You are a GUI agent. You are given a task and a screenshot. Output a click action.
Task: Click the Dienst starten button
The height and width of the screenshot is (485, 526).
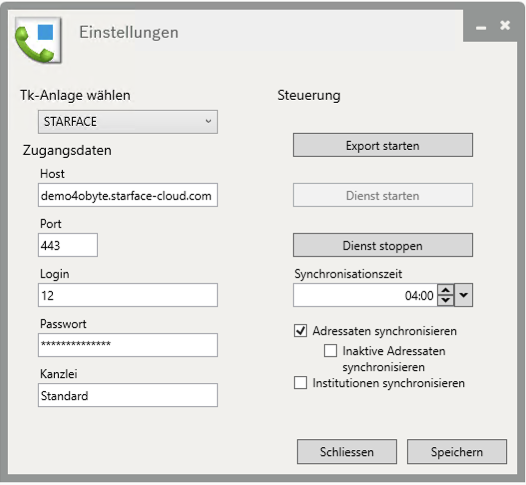383,195
